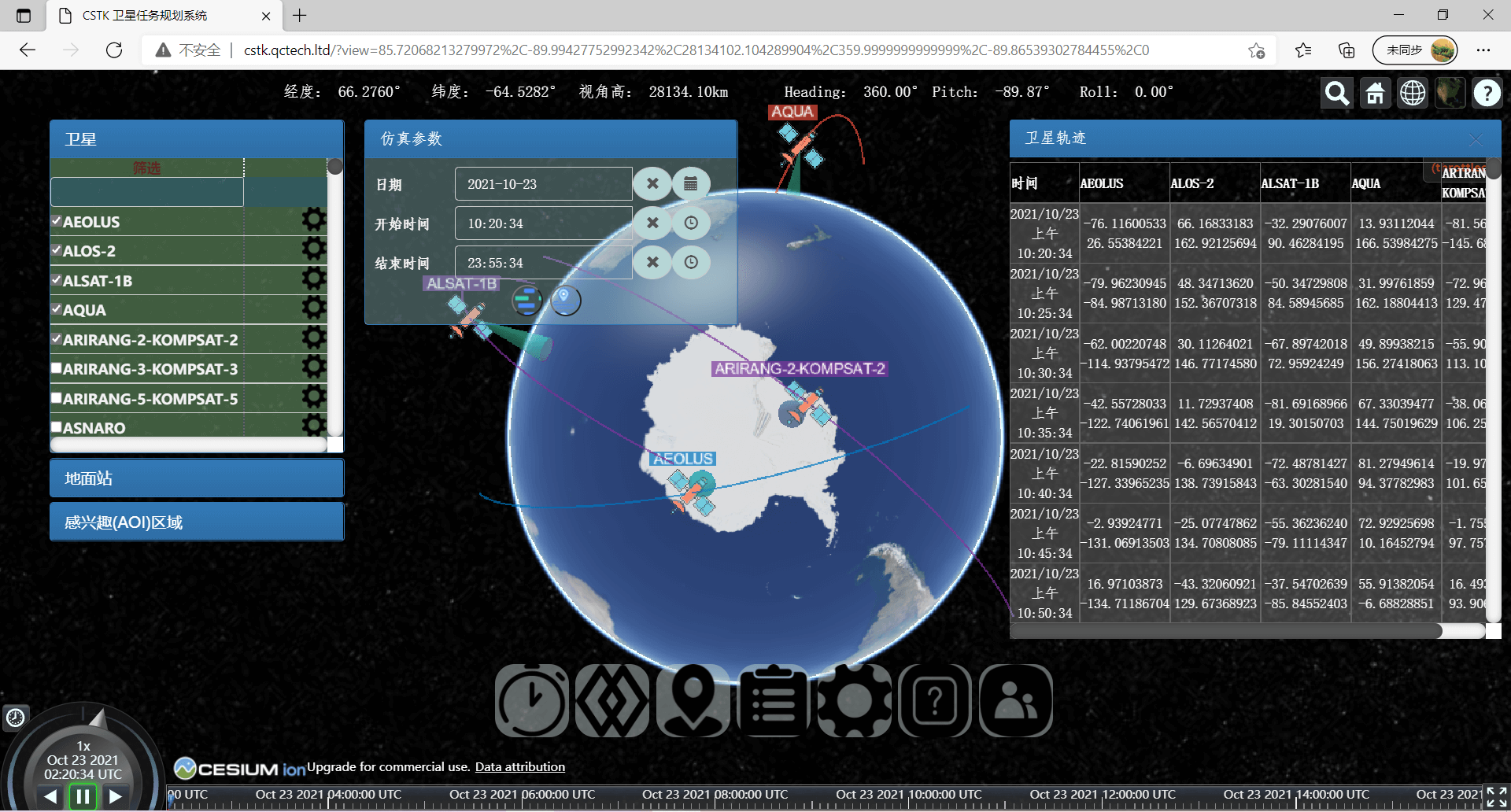Click the question mark help toolbar icon
The width and height of the screenshot is (1511, 812).
point(935,700)
